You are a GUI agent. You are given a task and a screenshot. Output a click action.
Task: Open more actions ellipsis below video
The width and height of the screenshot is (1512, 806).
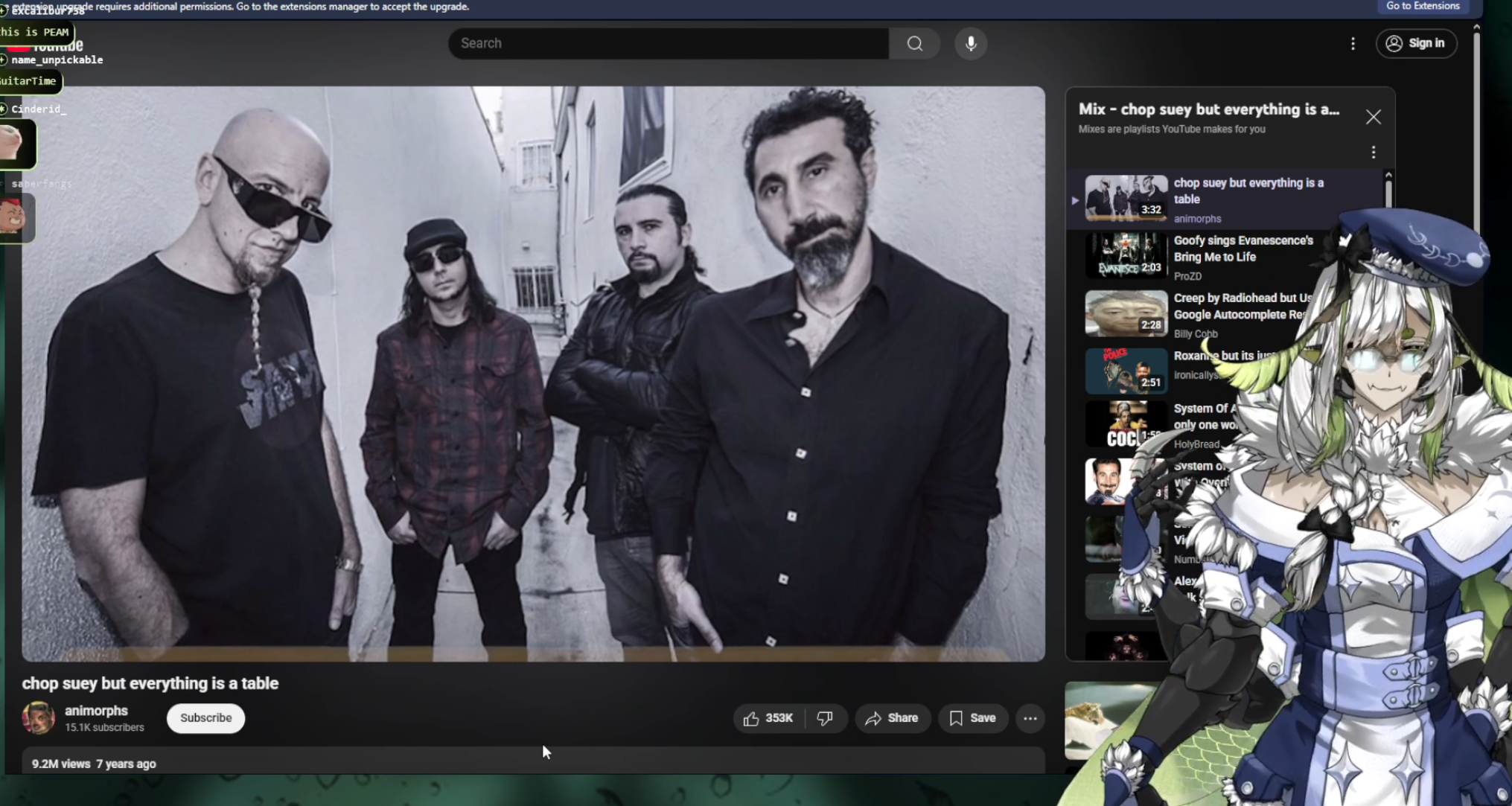(x=1030, y=718)
